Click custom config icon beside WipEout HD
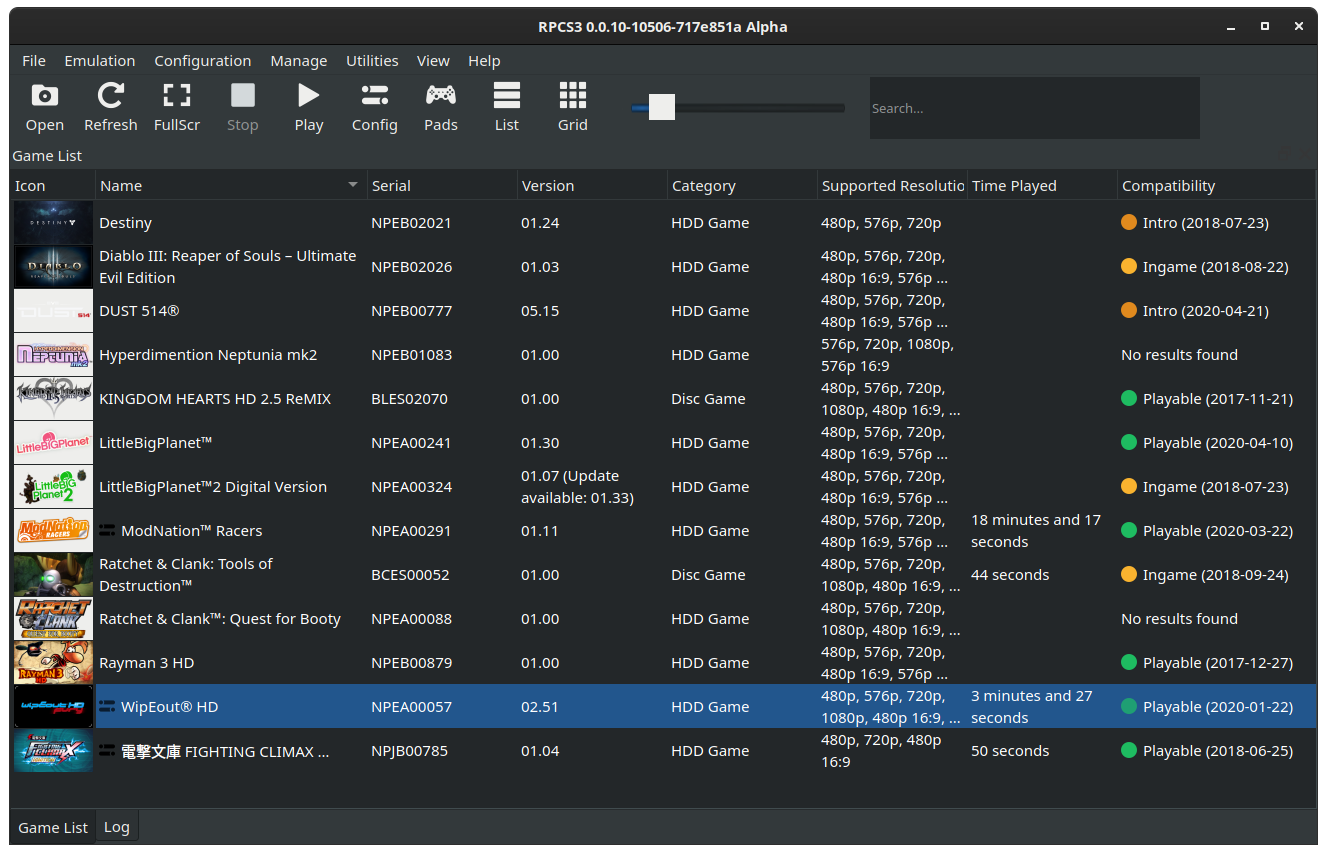Viewport: 1327px width, 854px height. pyautogui.click(x=107, y=707)
